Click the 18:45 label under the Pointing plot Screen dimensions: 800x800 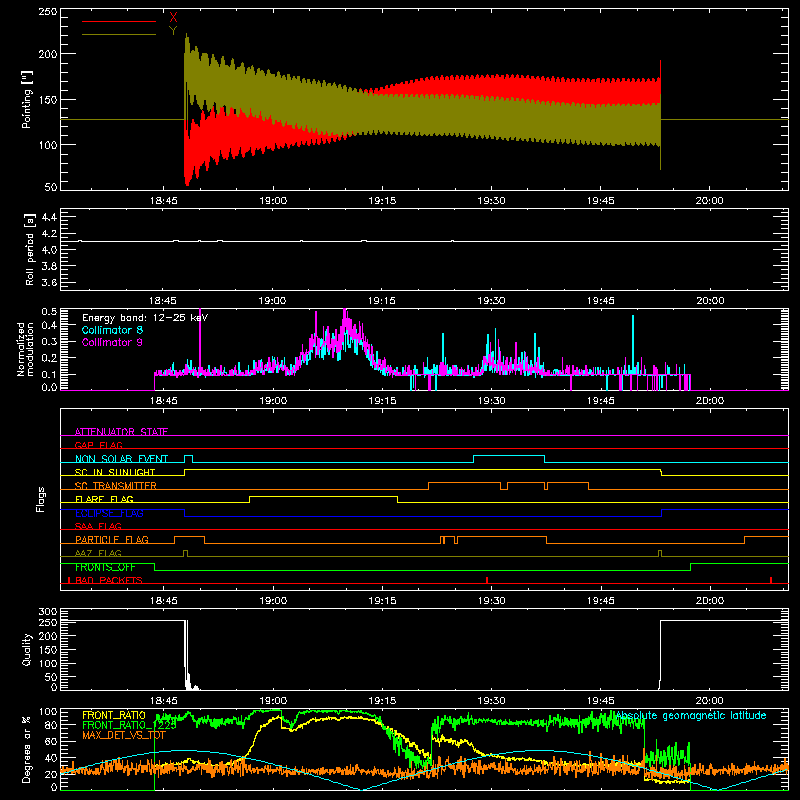click(x=164, y=201)
